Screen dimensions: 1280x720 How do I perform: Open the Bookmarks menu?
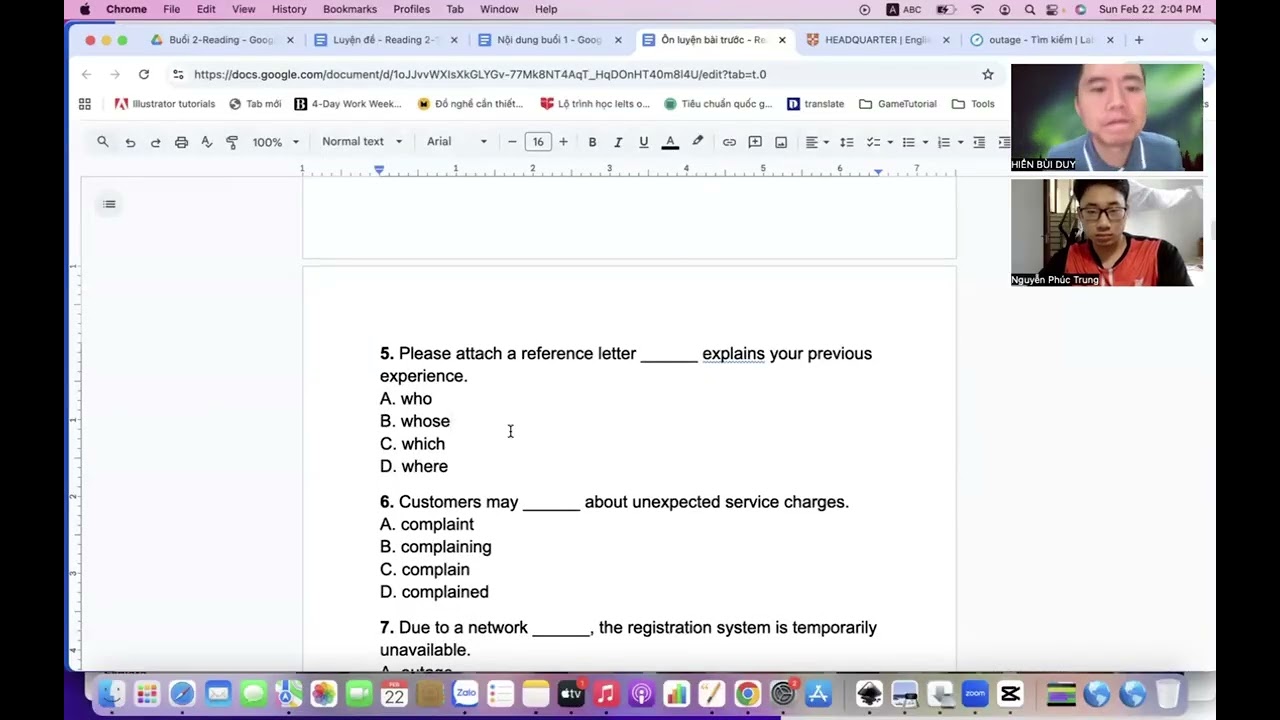(x=350, y=9)
